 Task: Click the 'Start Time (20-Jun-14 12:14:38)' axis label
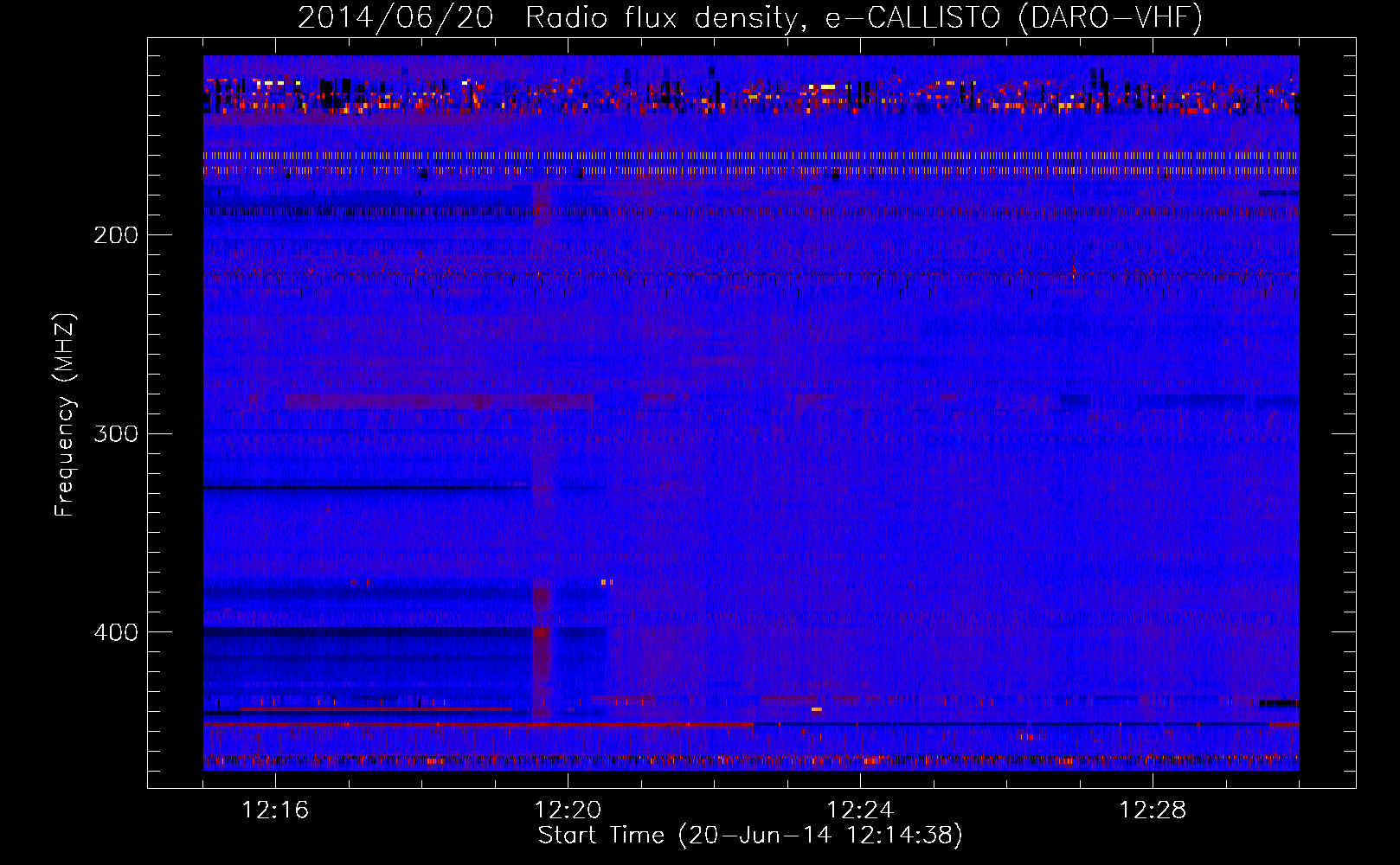pos(750,836)
